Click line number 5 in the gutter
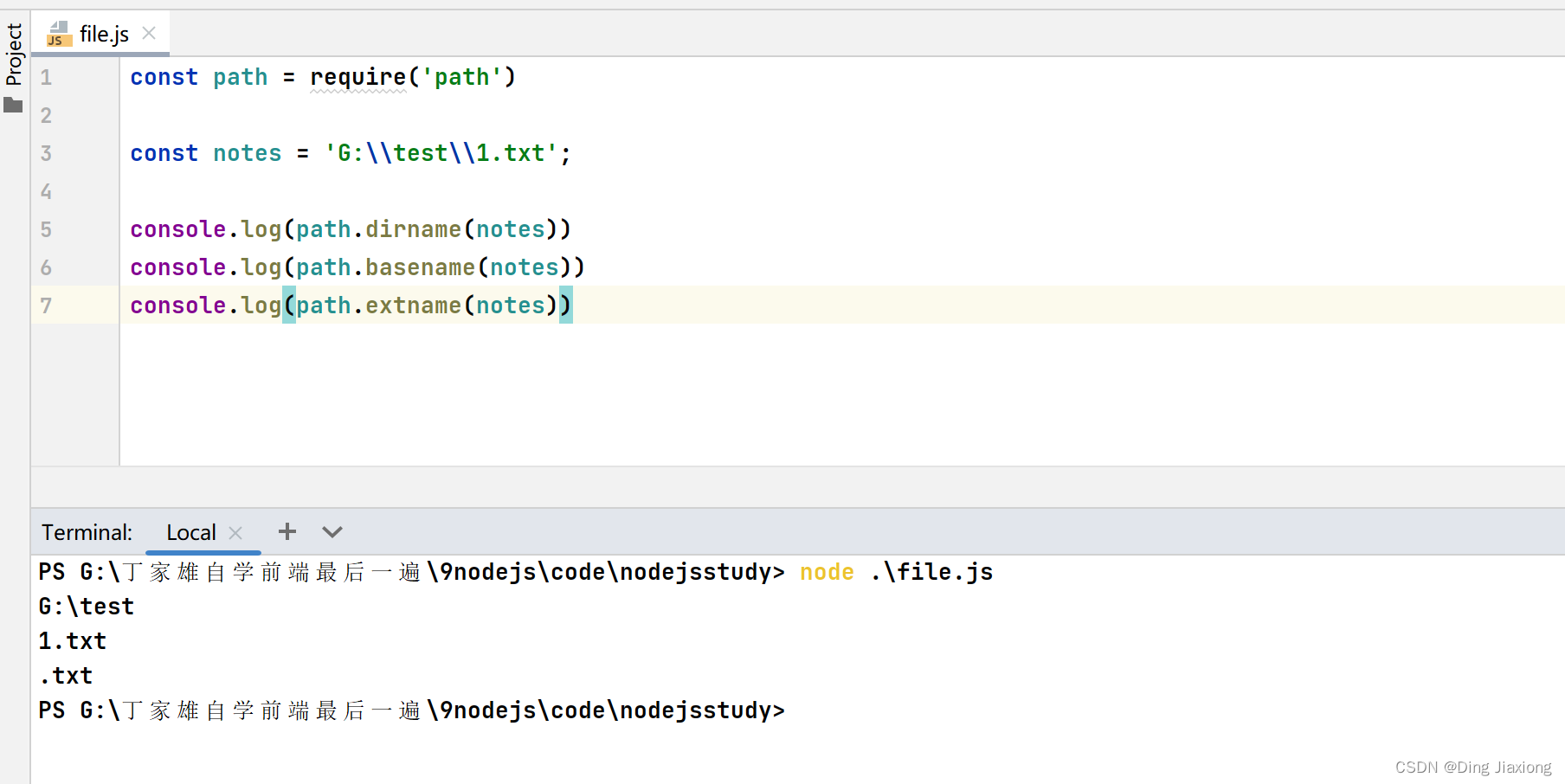 pyautogui.click(x=46, y=229)
